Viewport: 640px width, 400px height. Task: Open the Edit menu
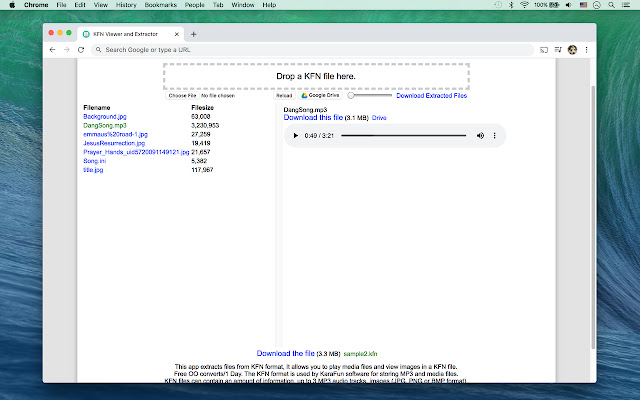point(80,5)
